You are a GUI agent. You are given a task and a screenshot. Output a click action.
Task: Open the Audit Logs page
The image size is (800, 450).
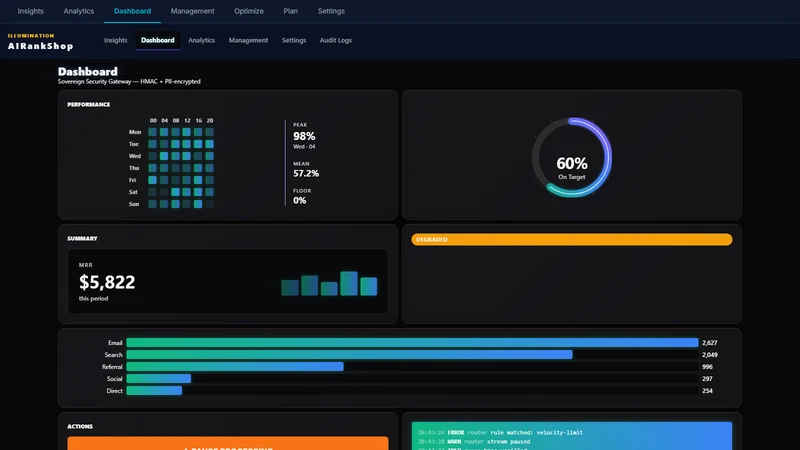[336, 40]
